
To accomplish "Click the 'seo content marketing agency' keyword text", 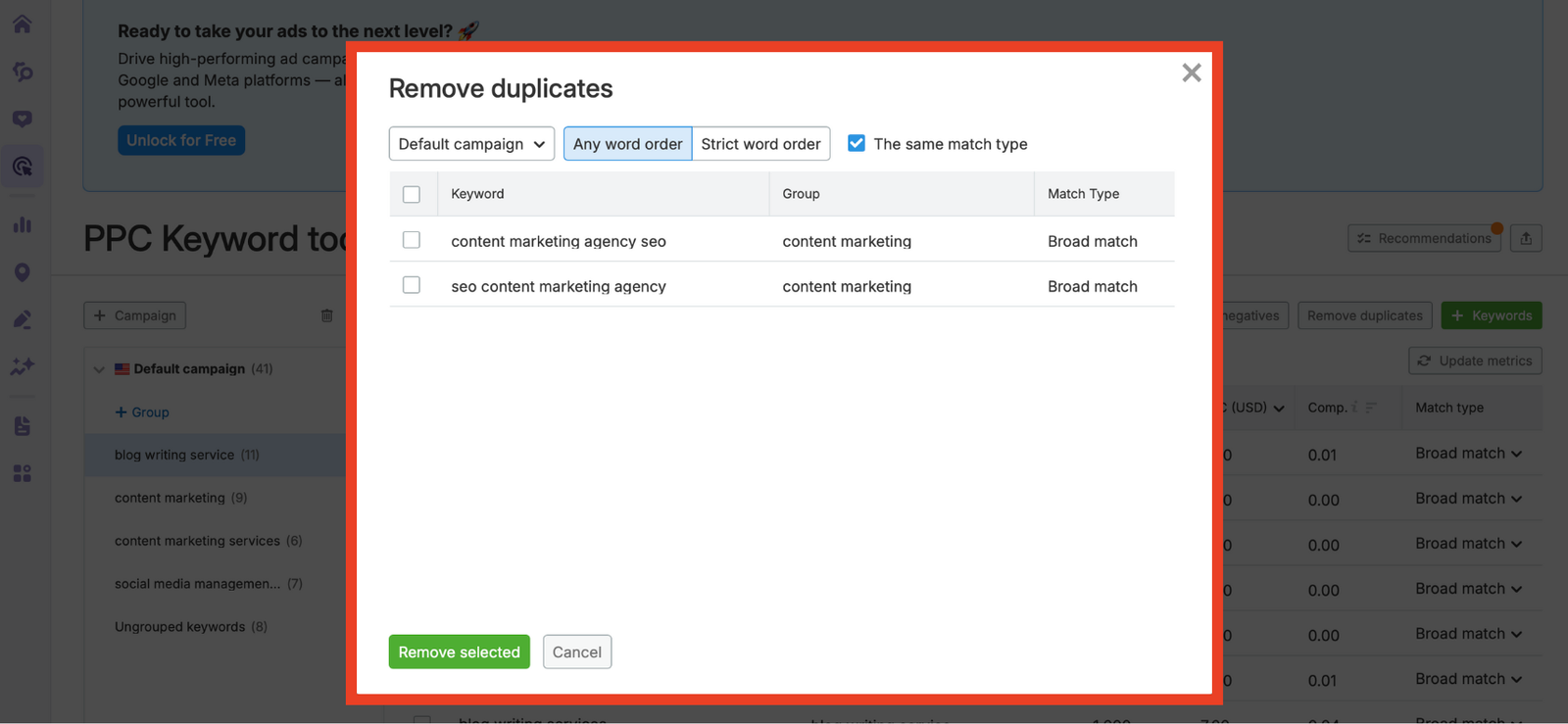I will pyautogui.click(x=559, y=286).
